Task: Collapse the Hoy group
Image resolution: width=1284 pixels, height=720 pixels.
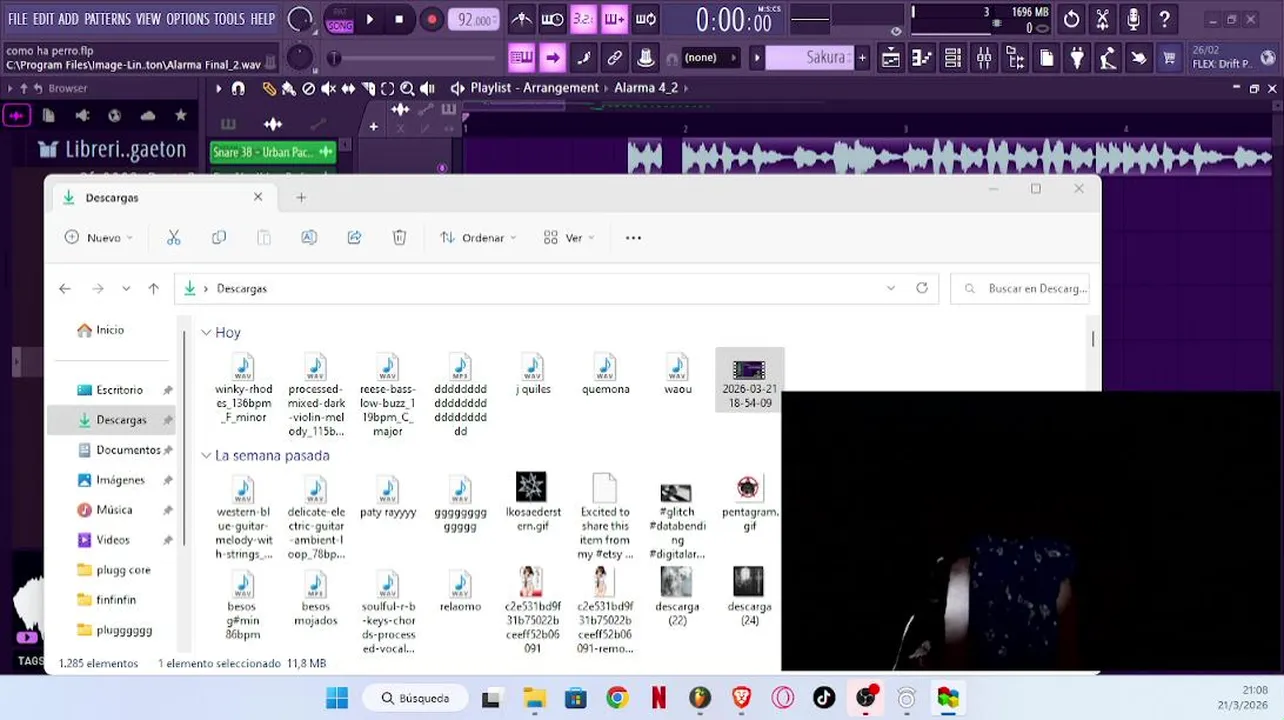Action: click(206, 332)
